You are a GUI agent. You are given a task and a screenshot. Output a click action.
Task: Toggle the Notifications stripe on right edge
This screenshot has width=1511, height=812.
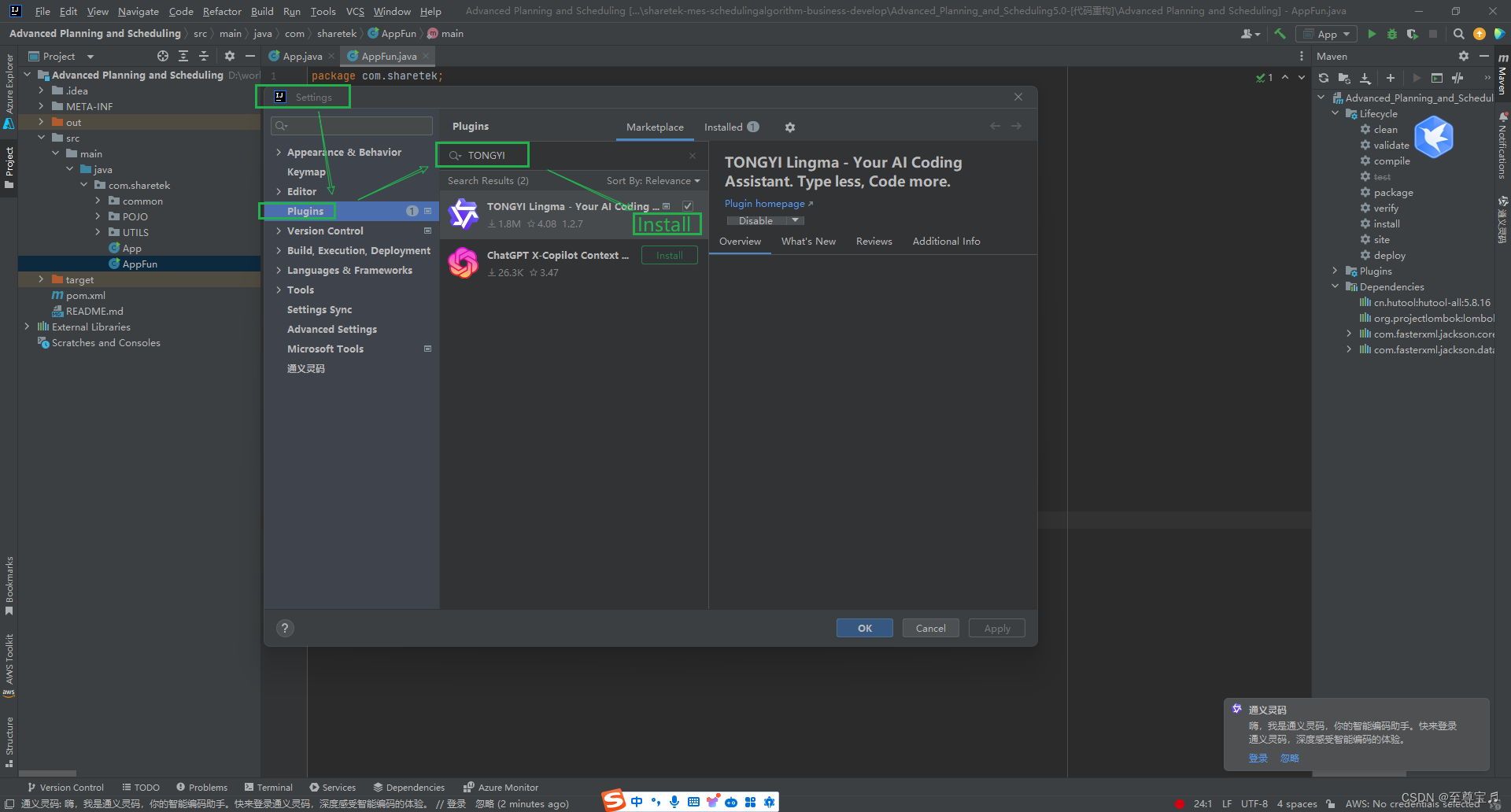1502,146
